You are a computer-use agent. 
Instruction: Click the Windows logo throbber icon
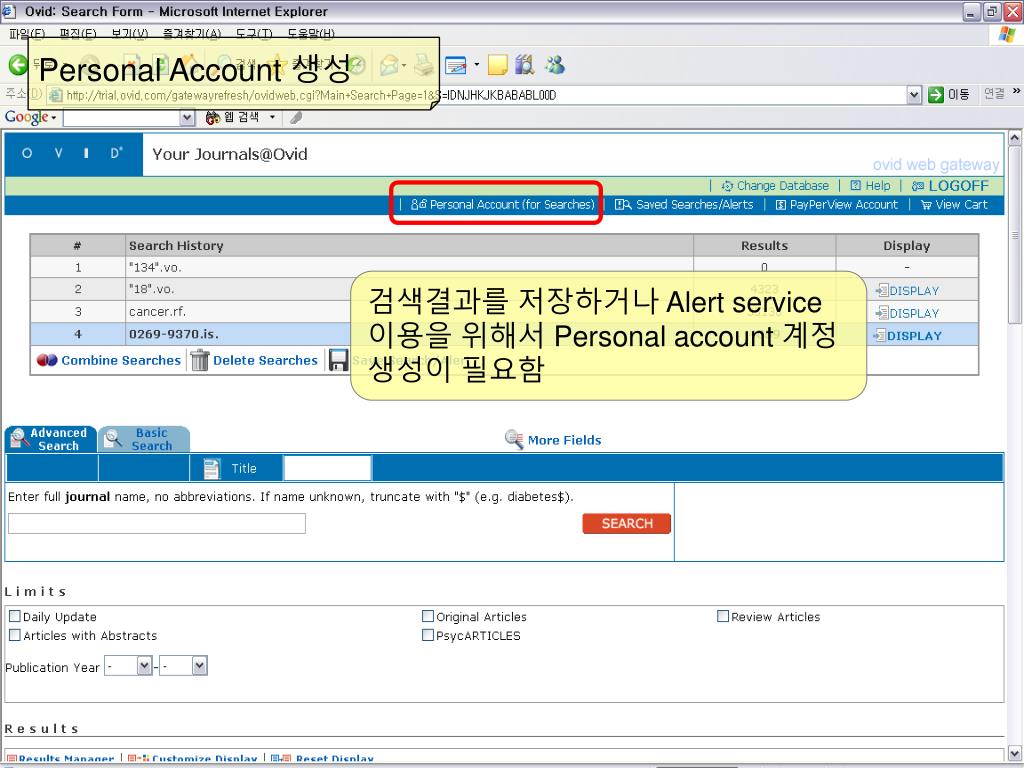point(1007,34)
